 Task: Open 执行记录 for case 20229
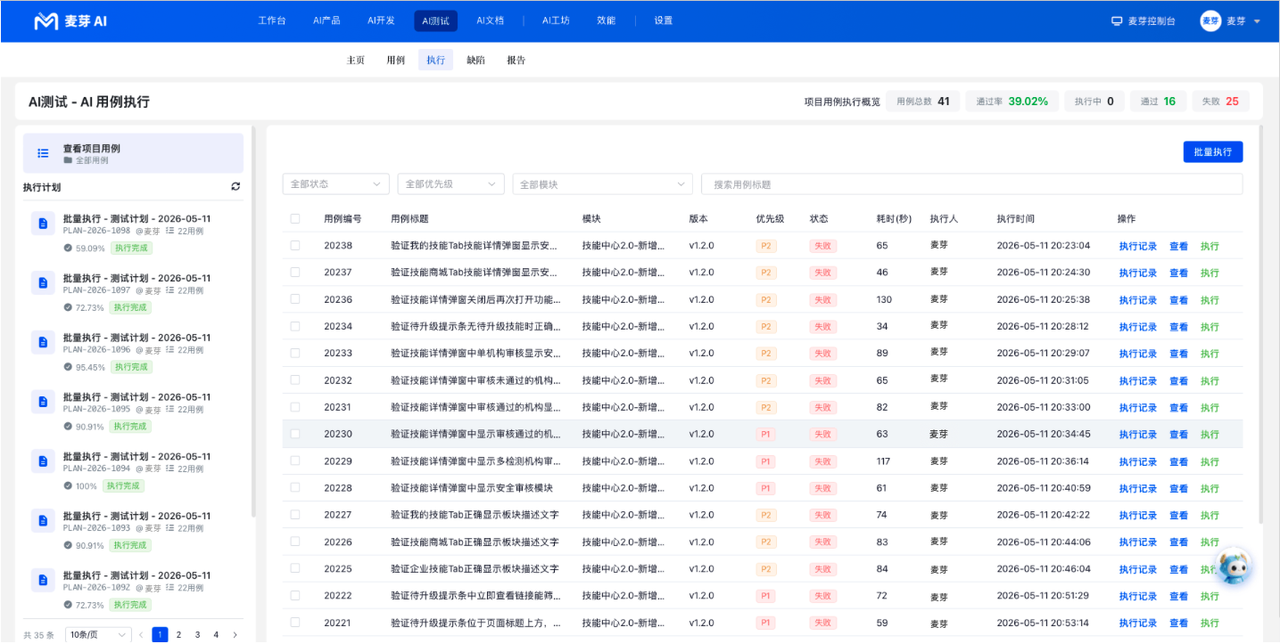coord(1138,462)
